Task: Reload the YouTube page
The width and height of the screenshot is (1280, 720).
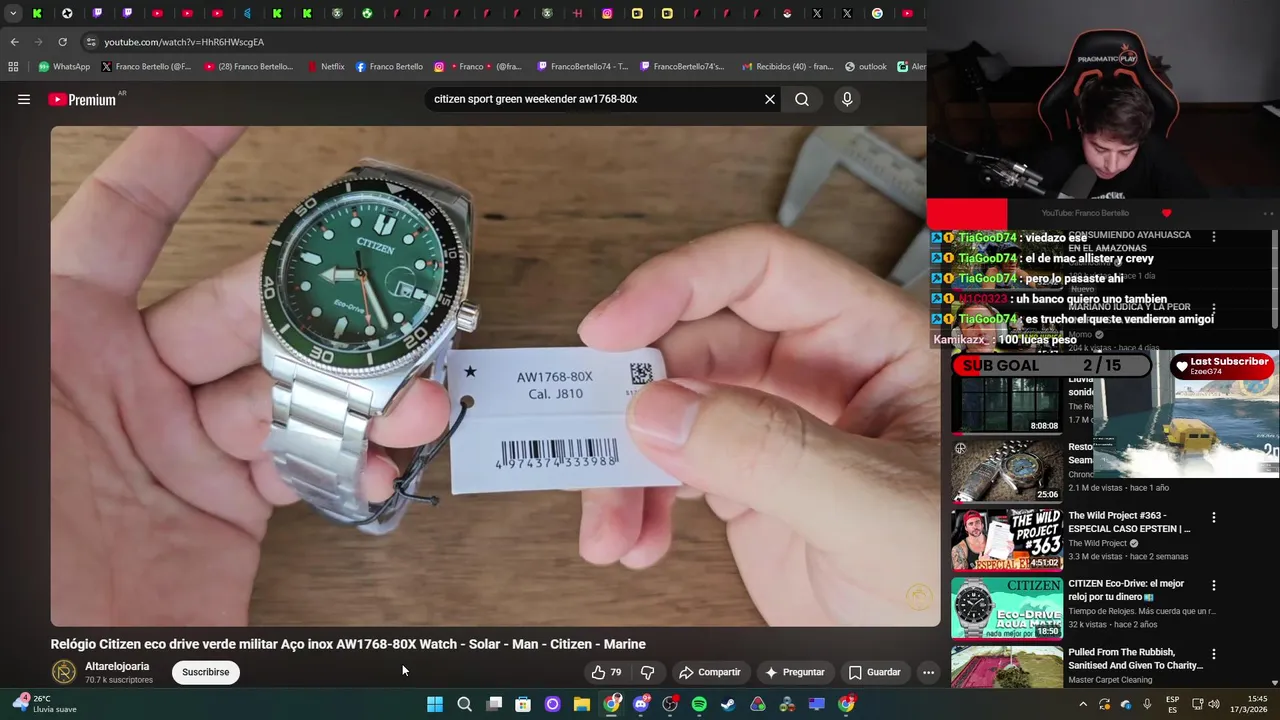Action: (x=62, y=42)
